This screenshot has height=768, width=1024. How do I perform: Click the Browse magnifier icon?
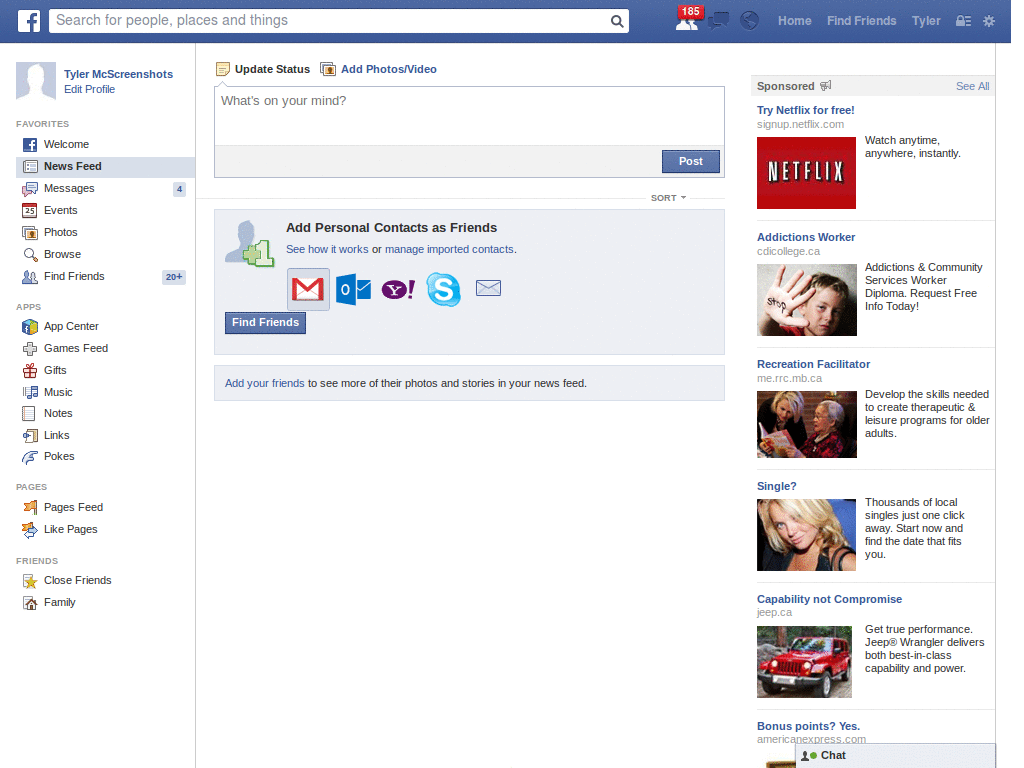click(x=30, y=255)
